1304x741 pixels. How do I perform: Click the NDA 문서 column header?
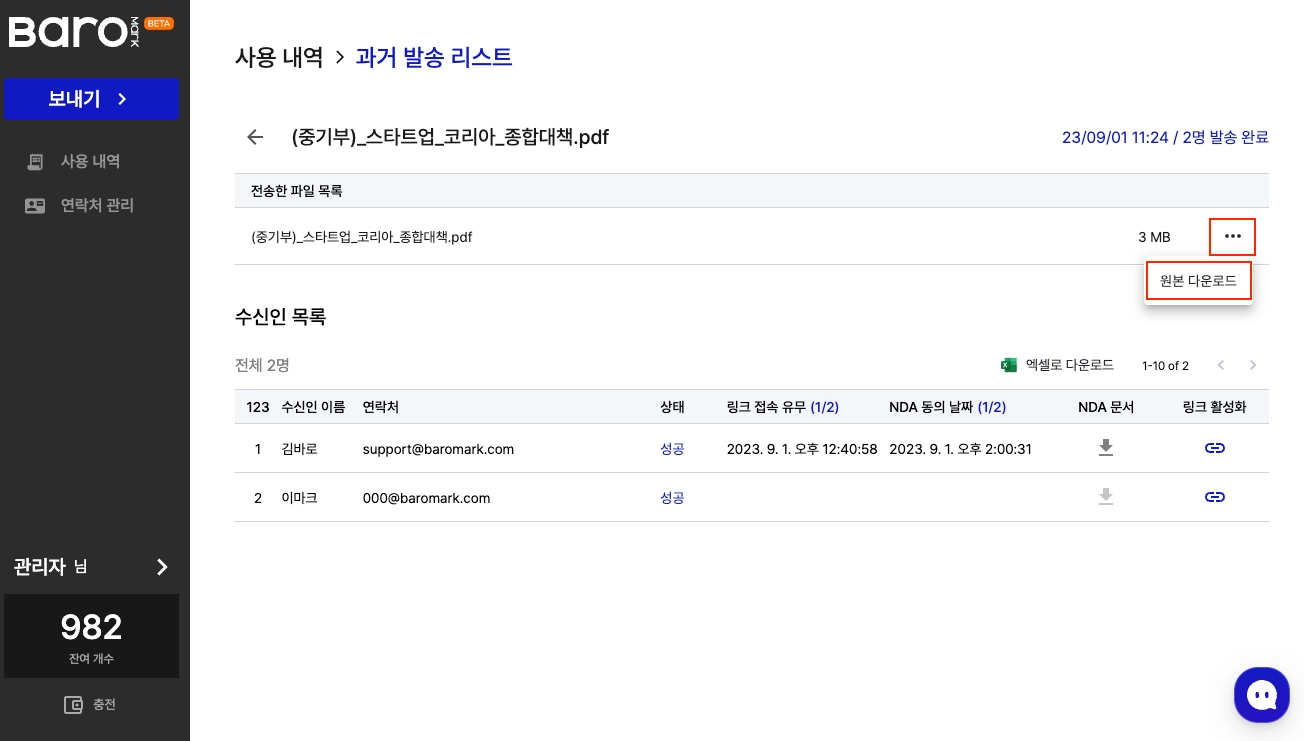click(x=1106, y=407)
